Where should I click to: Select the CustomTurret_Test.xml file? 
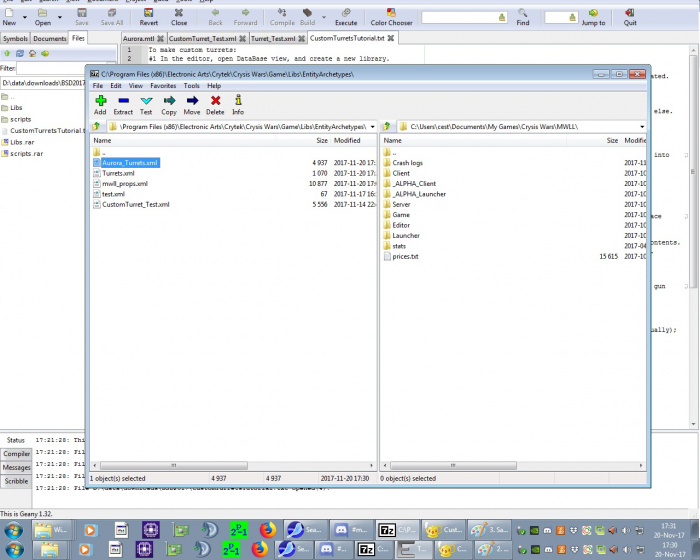tap(135, 204)
